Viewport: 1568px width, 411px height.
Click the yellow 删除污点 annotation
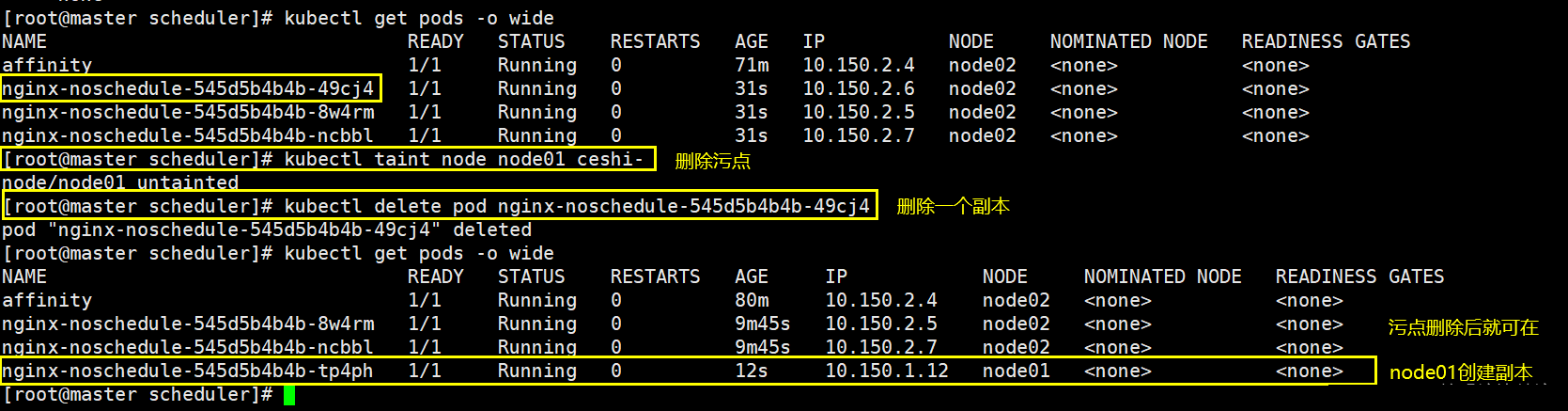pyautogui.click(x=712, y=161)
